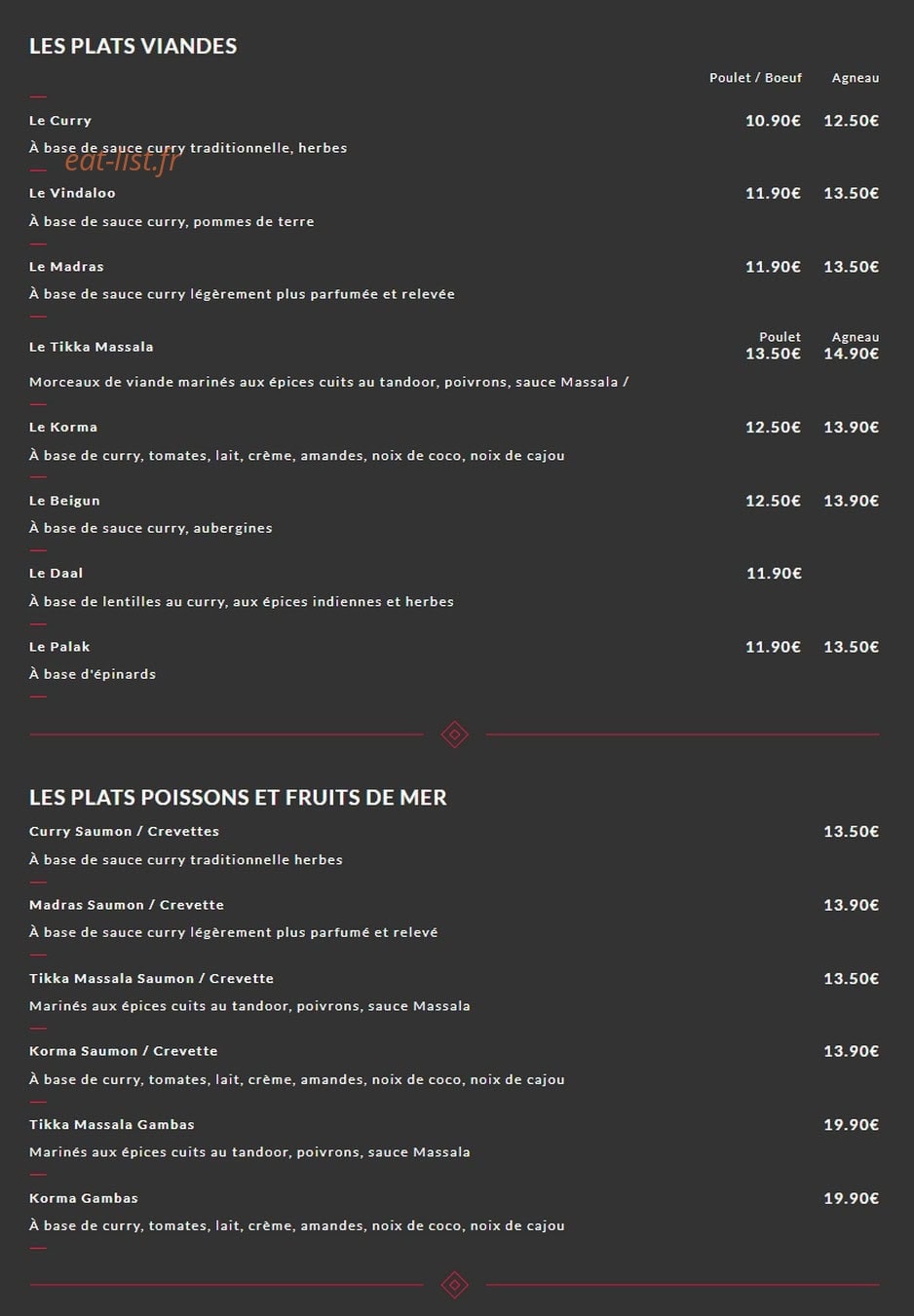The width and height of the screenshot is (914, 1316).
Task: Select Tikka Massala Gambas dish
Action: (112, 1124)
